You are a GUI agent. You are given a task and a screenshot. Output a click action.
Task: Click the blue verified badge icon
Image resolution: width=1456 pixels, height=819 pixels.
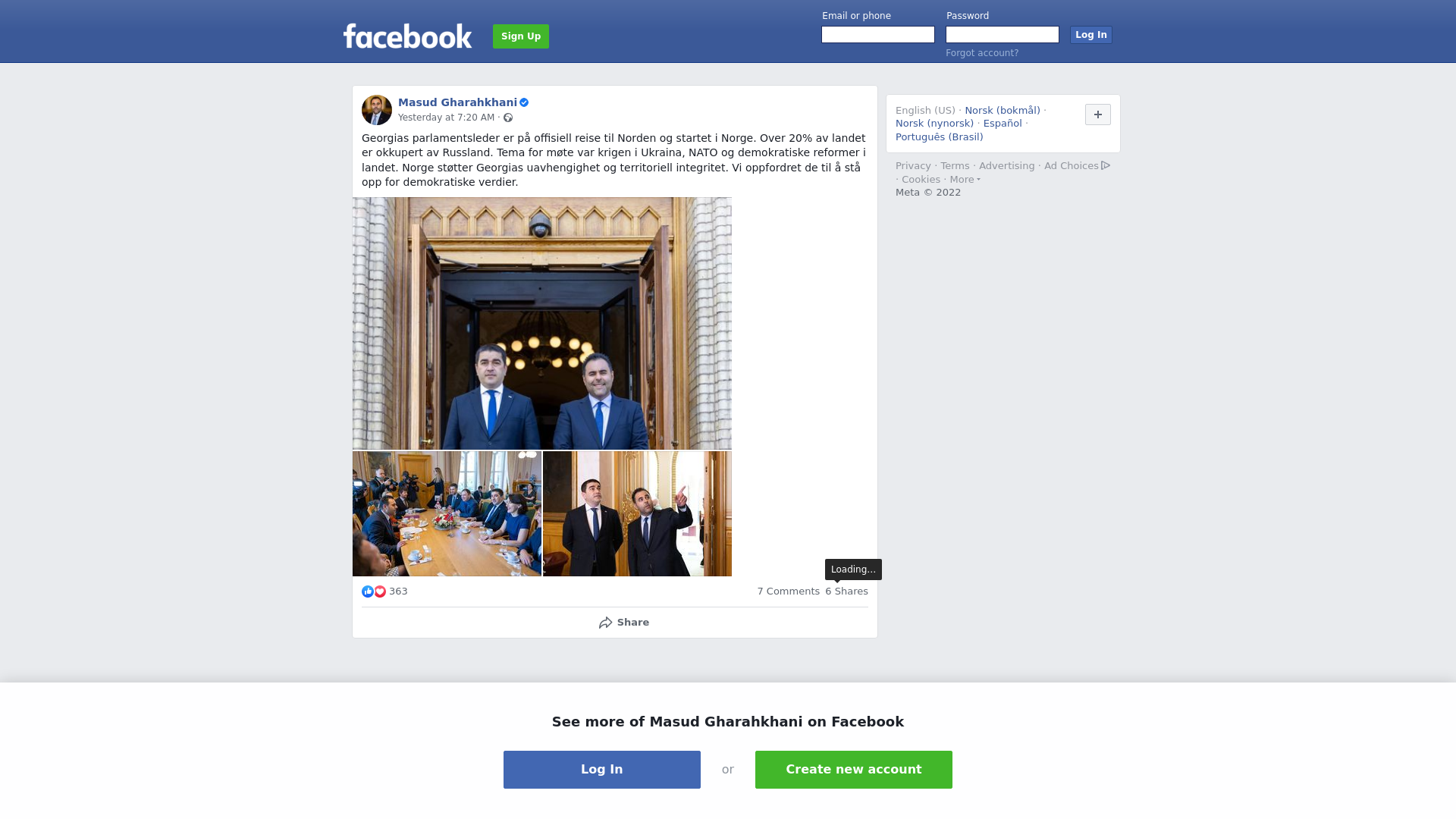[524, 102]
